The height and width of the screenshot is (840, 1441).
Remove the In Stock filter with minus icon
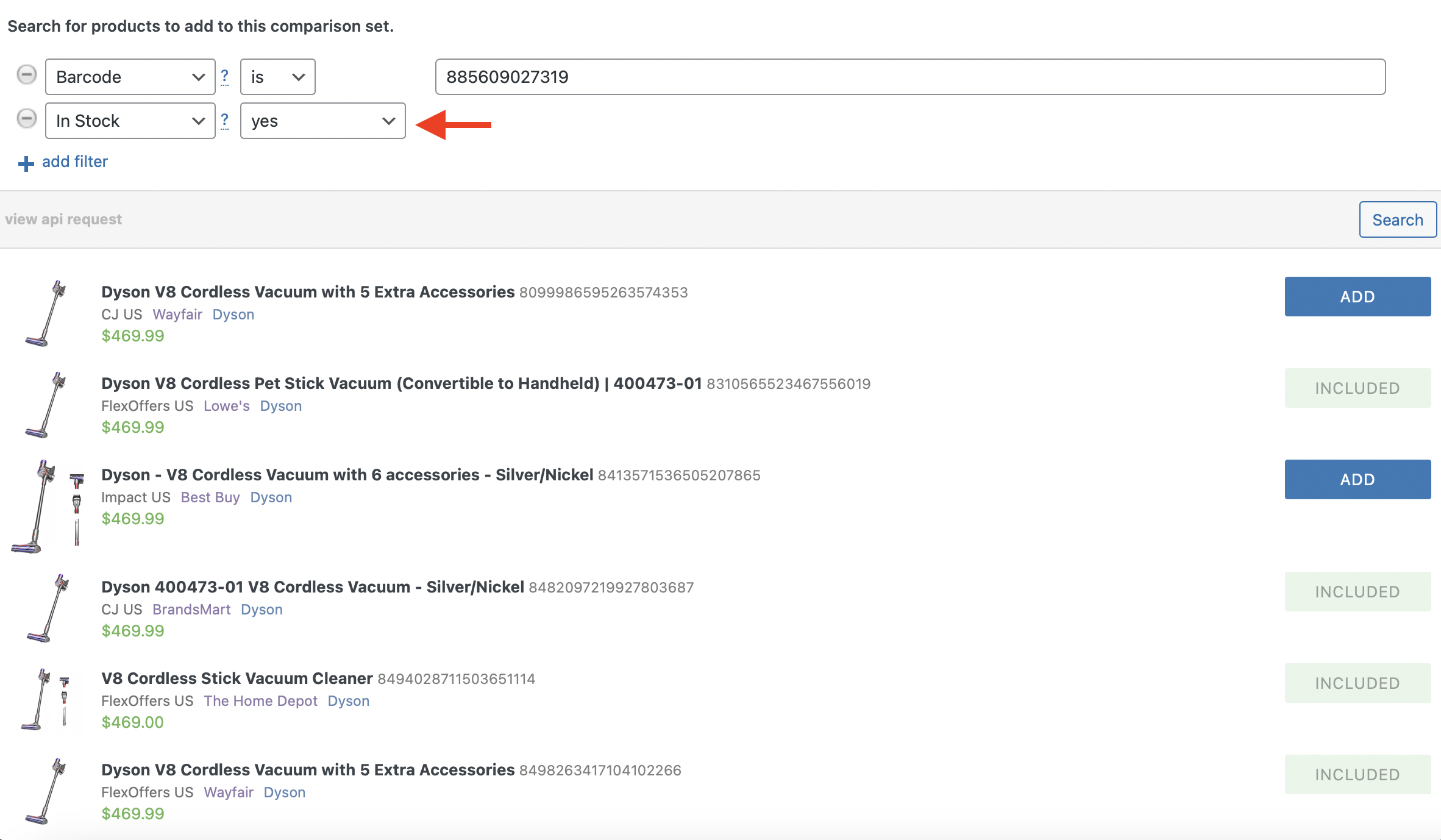[26, 119]
